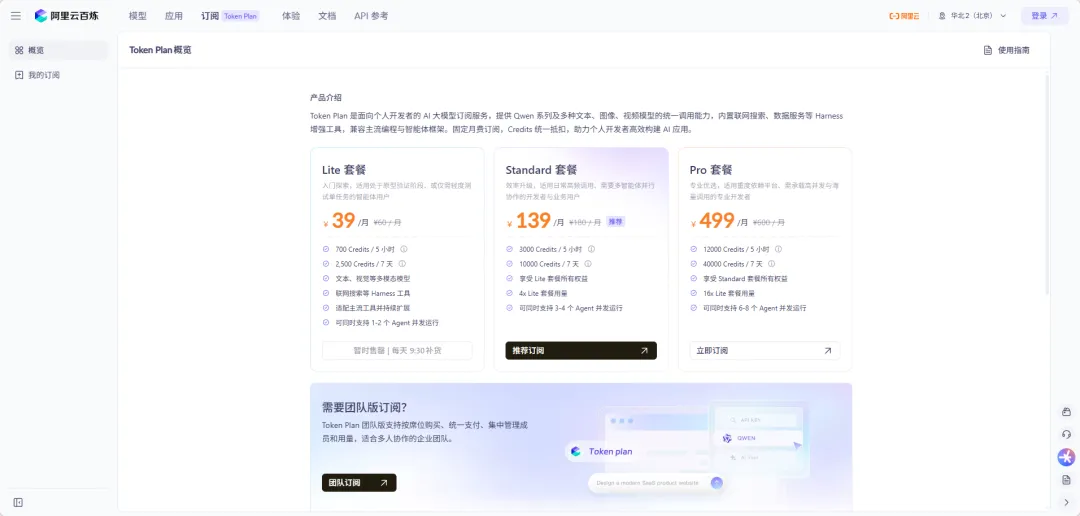The width and height of the screenshot is (1080, 516).
Task: Open the 模型 menu
Action: pos(138,16)
